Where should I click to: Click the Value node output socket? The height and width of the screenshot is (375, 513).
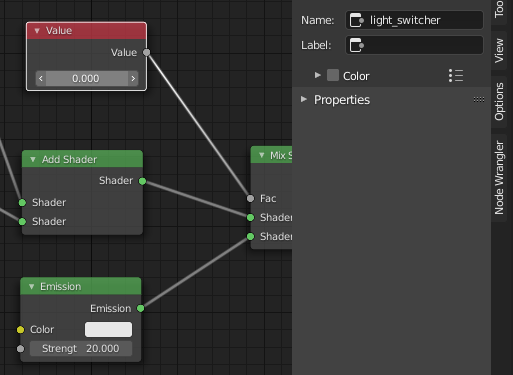(x=146, y=52)
